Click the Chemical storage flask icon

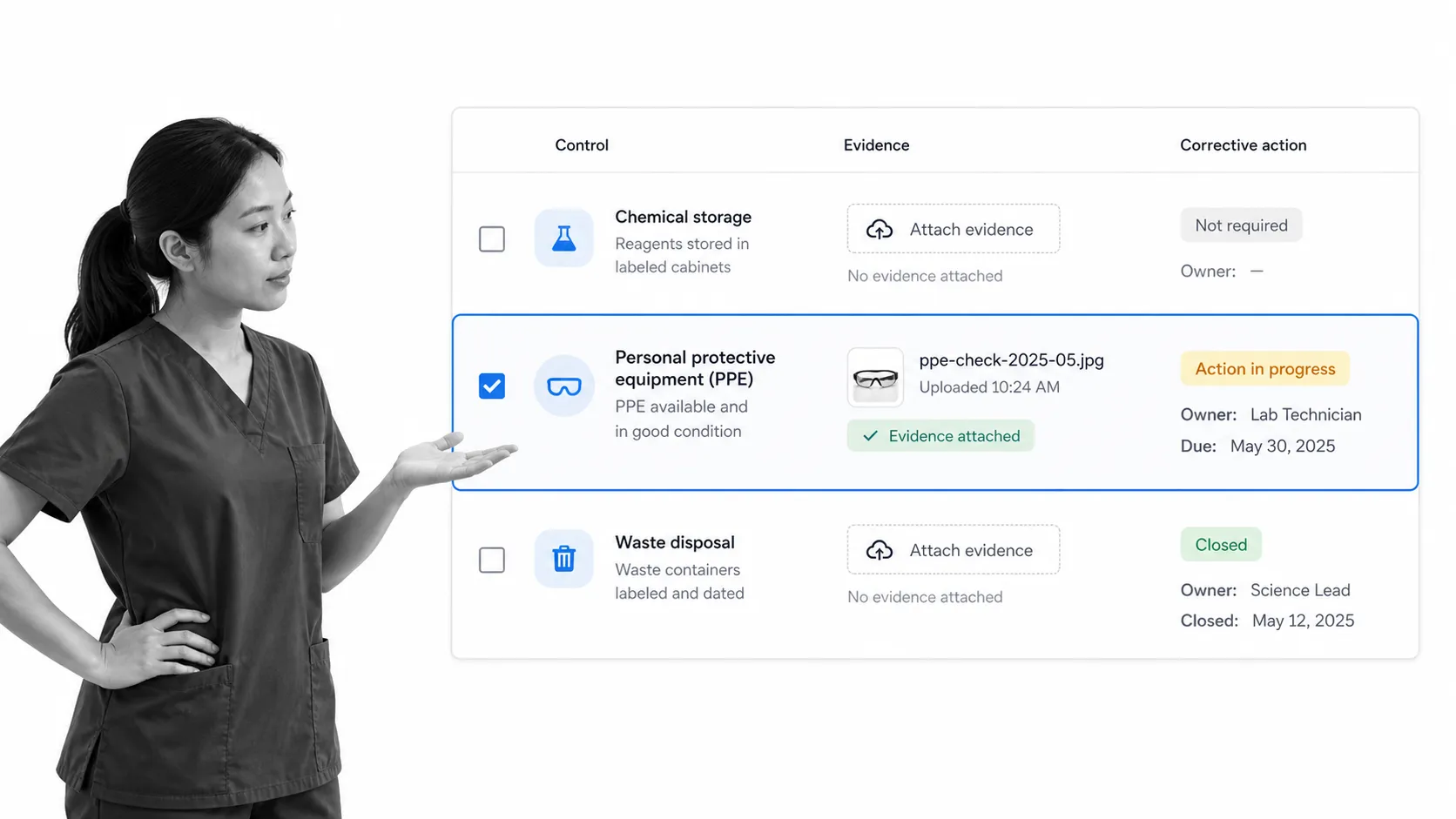coord(564,238)
